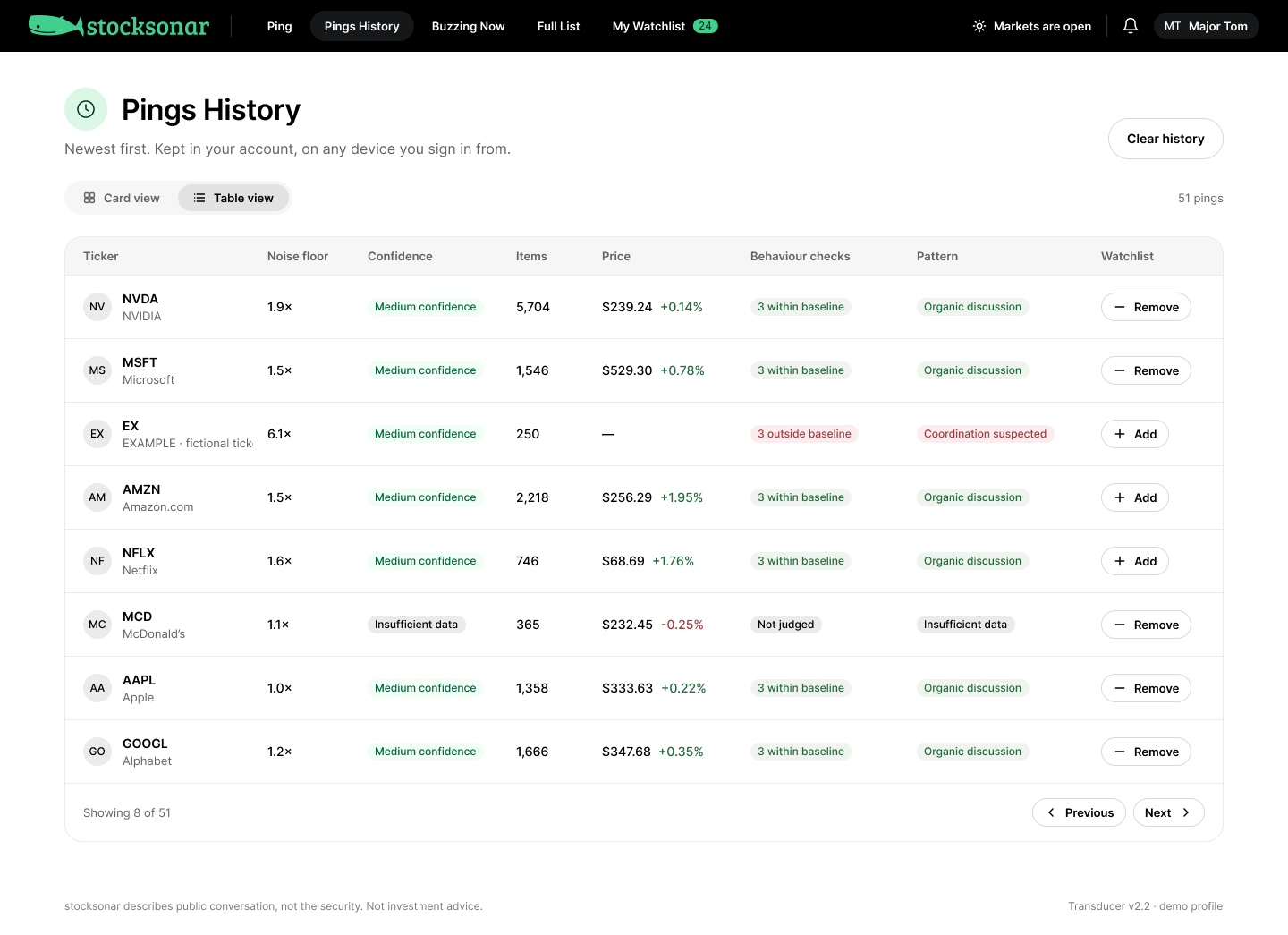Clear the pings history
The width and height of the screenshot is (1288, 935).
pos(1165,139)
